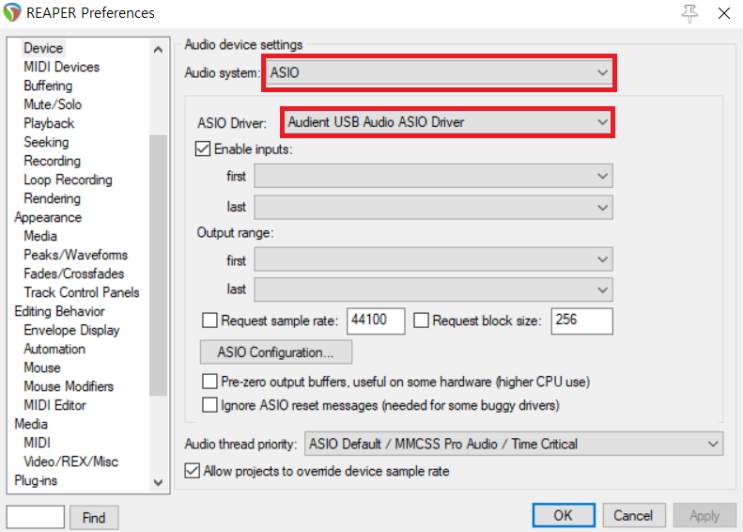743x532 pixels.
Task: Open the Output range last dropdown
Action: coord(433,289)
